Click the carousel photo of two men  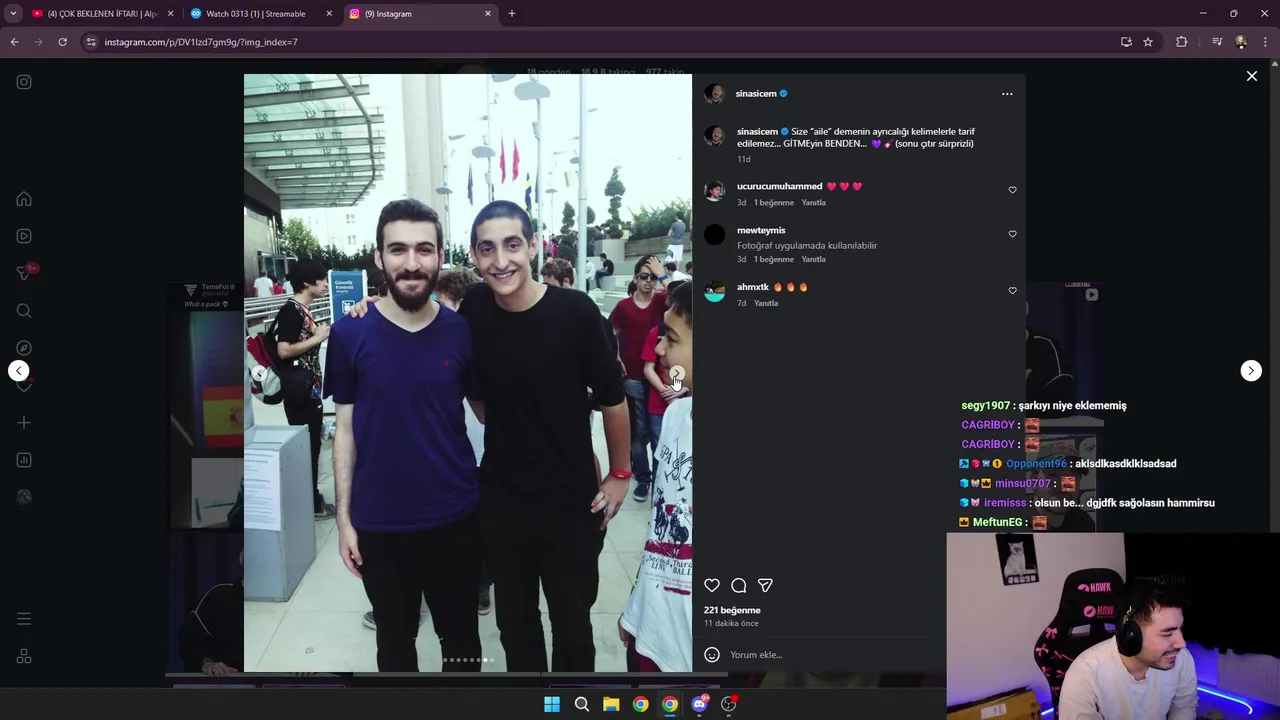coord(468,373)
